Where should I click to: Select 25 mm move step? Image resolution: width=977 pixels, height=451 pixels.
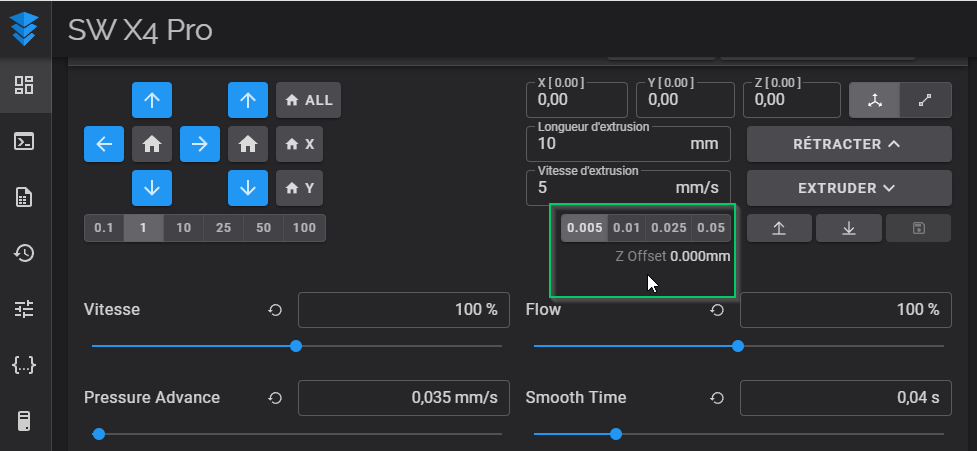[223, 228]
